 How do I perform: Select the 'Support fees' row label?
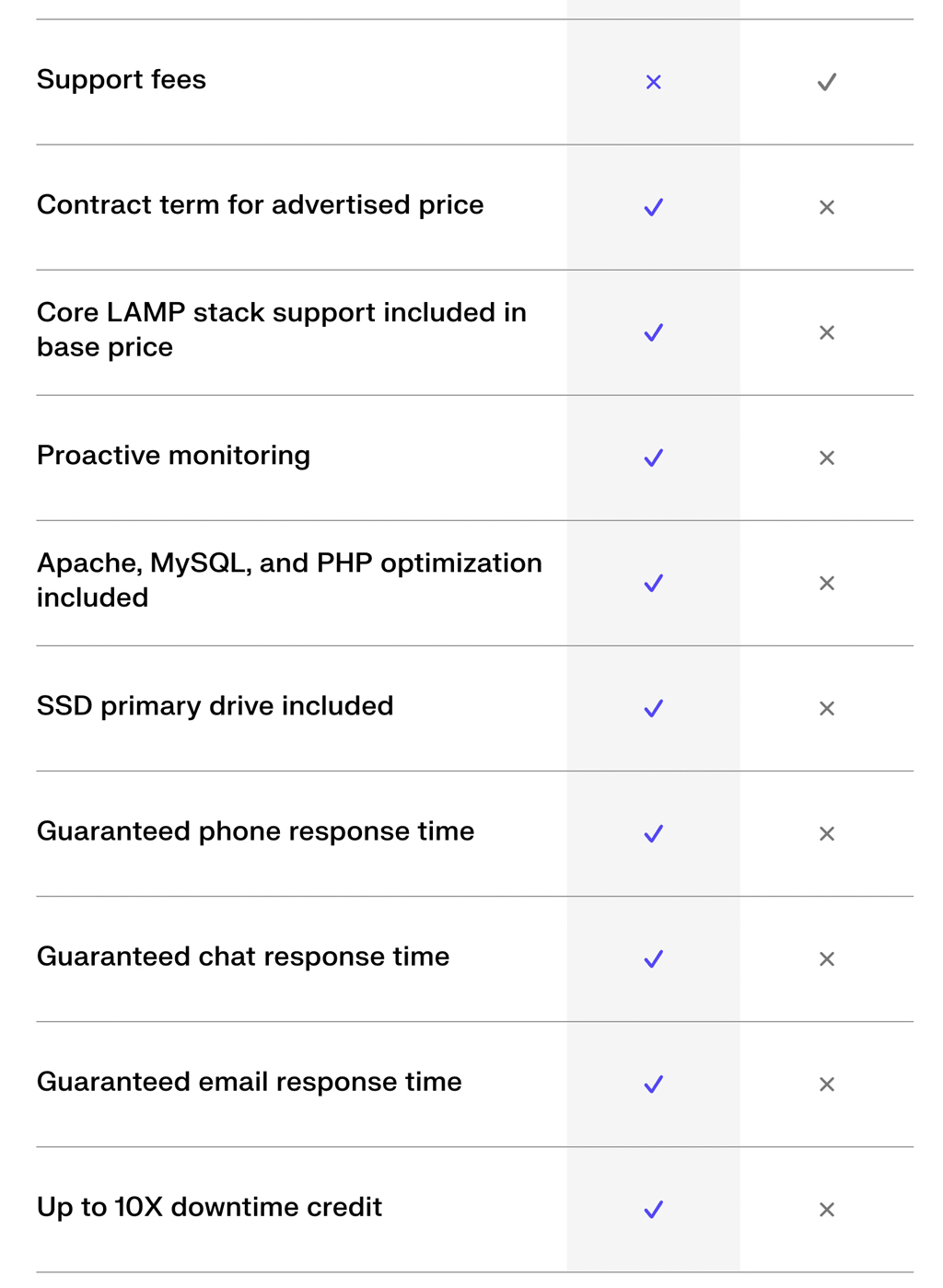coord(122,80)
